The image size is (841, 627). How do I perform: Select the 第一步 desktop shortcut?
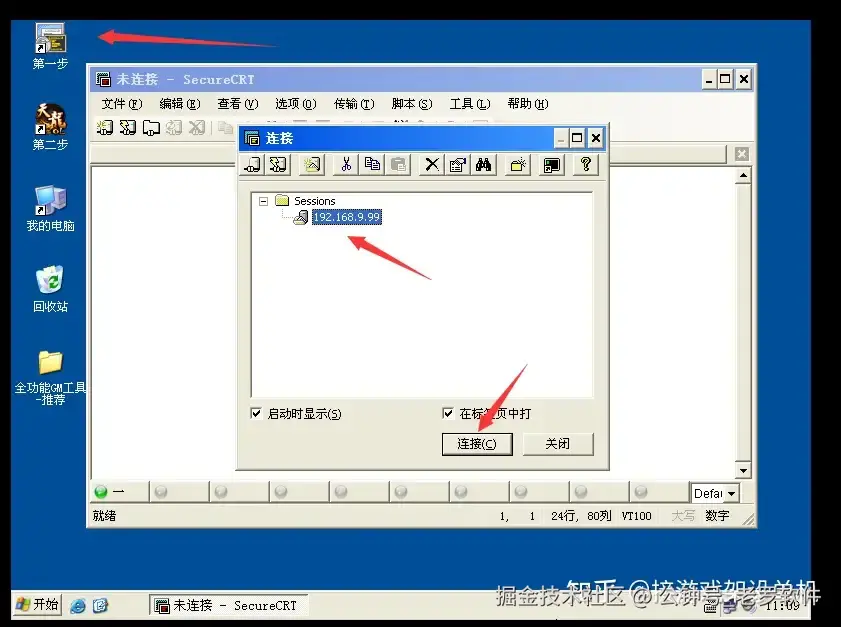[50, 46]
